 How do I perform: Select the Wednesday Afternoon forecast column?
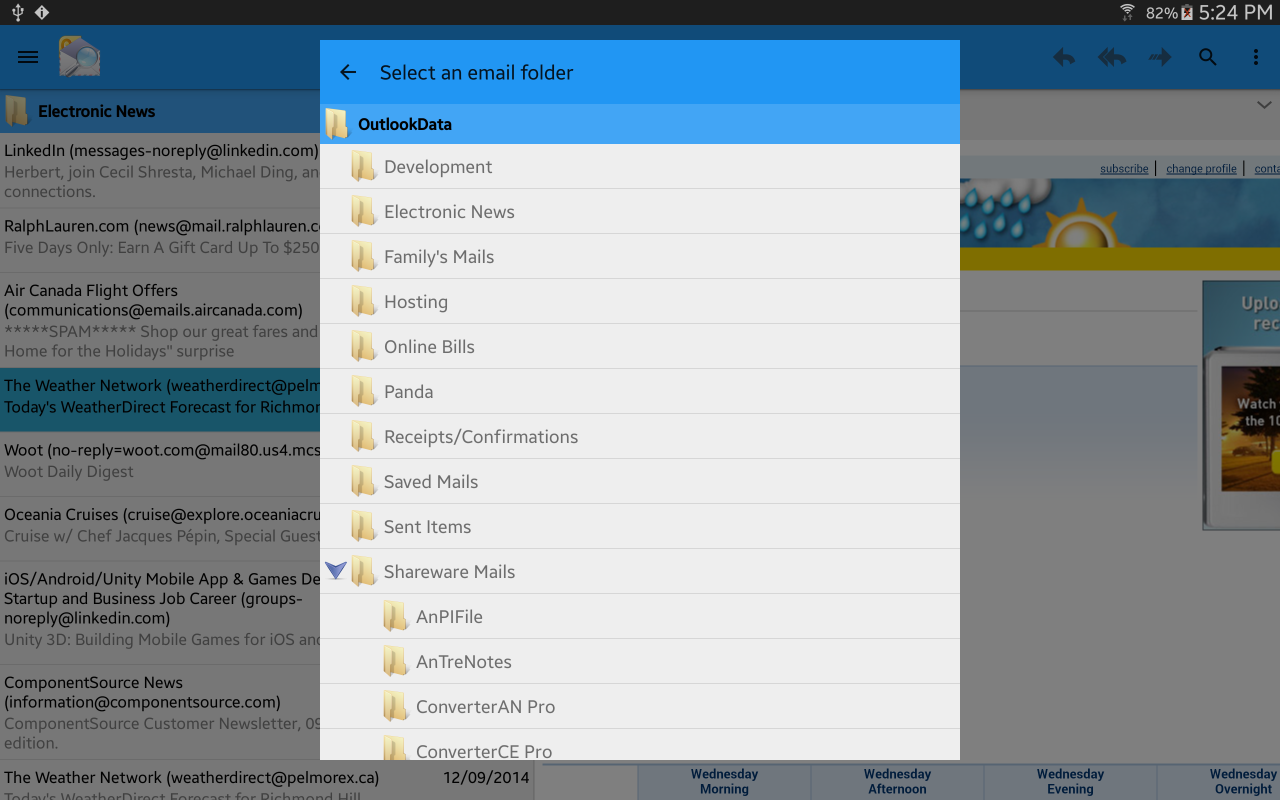(897, 782)
